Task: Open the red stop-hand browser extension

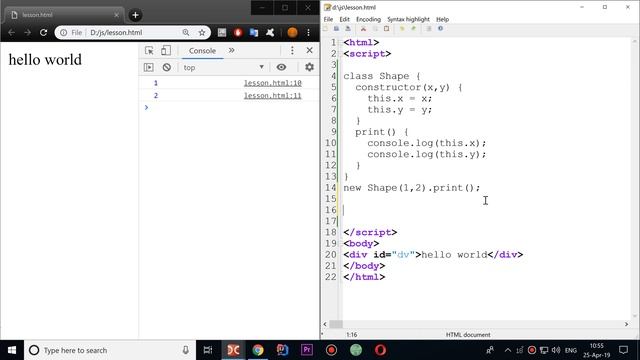Action: click(x=238, y=32)
